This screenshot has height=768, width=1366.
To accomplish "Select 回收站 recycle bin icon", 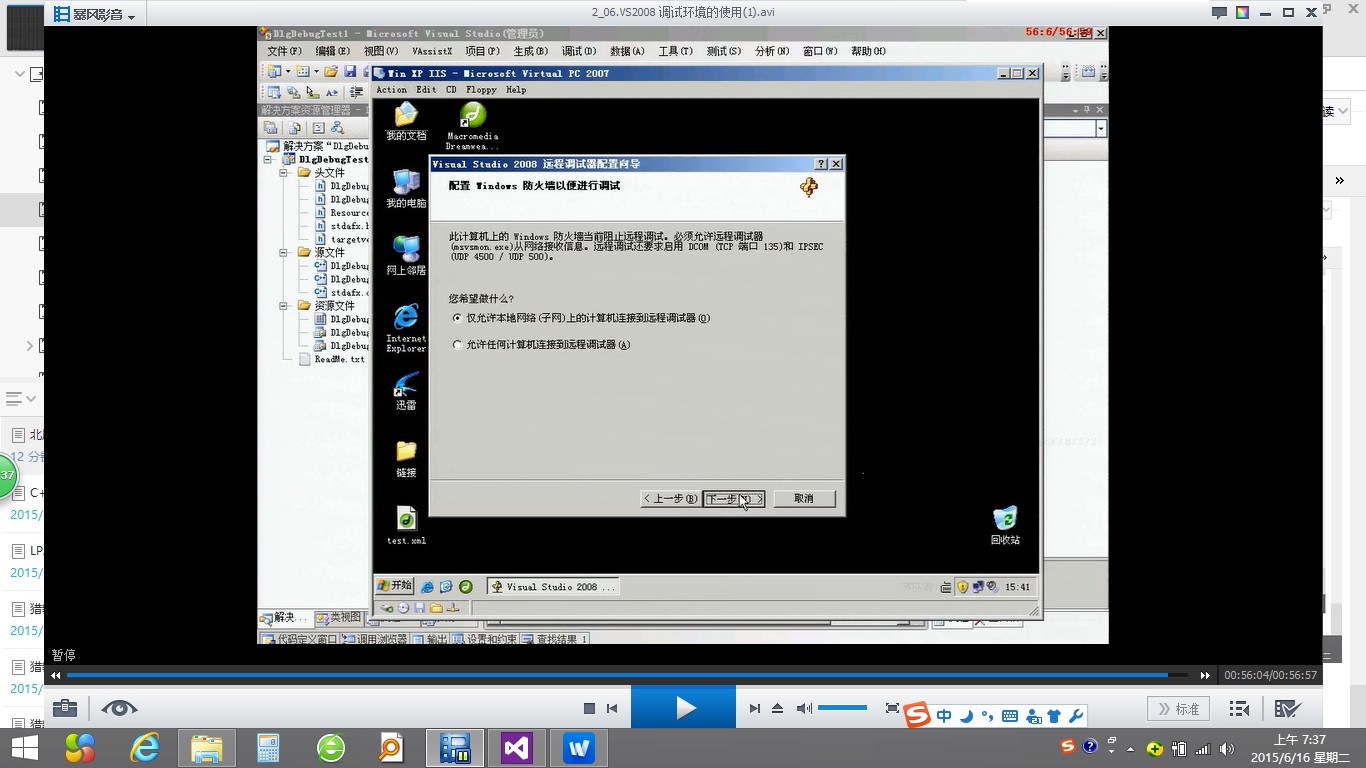I will click(1005, 525).
